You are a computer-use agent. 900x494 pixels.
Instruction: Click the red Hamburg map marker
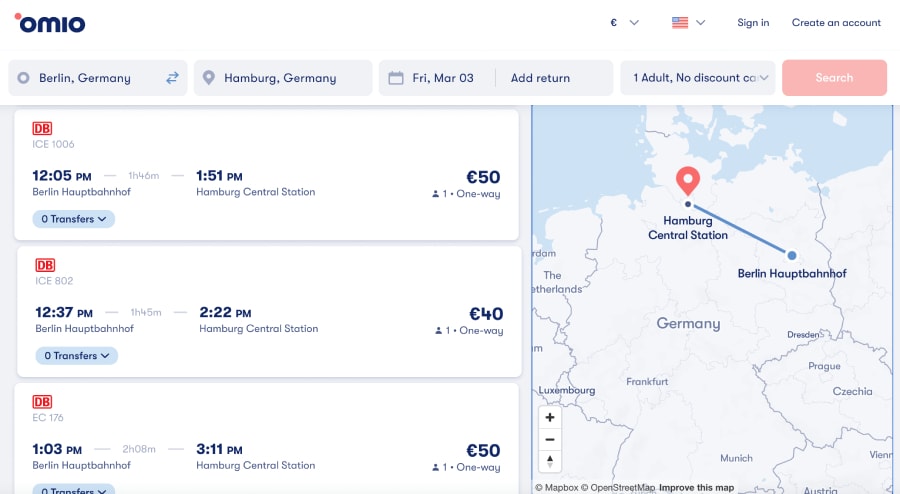click(688, 181)
